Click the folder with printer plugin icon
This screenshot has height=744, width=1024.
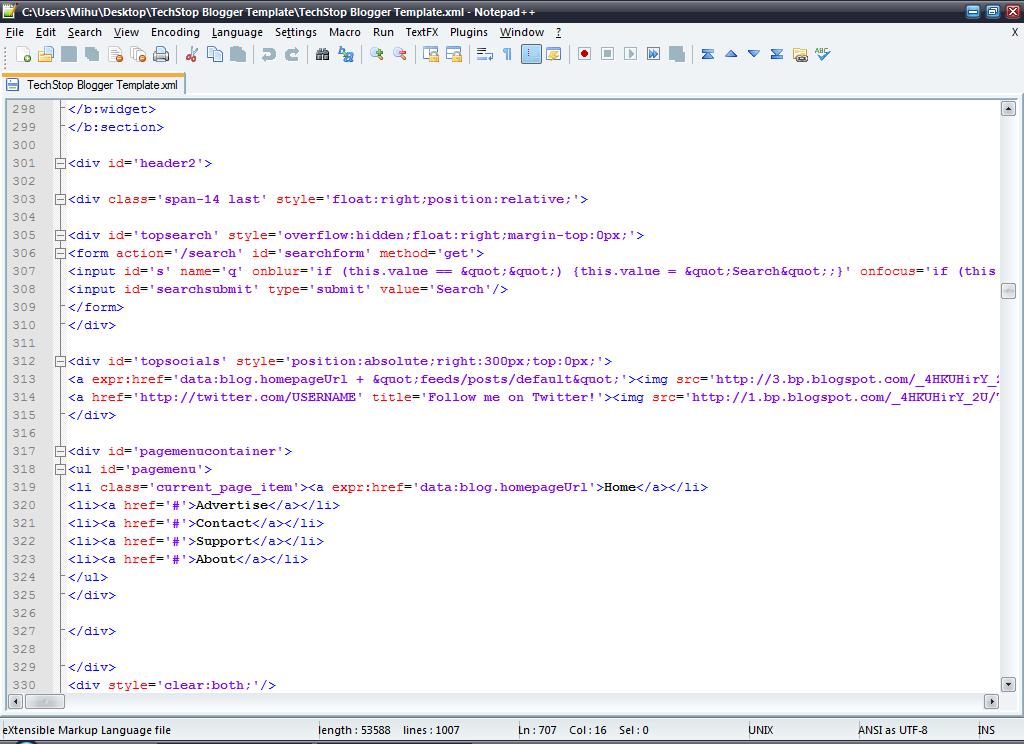click(x=800, y=55)
